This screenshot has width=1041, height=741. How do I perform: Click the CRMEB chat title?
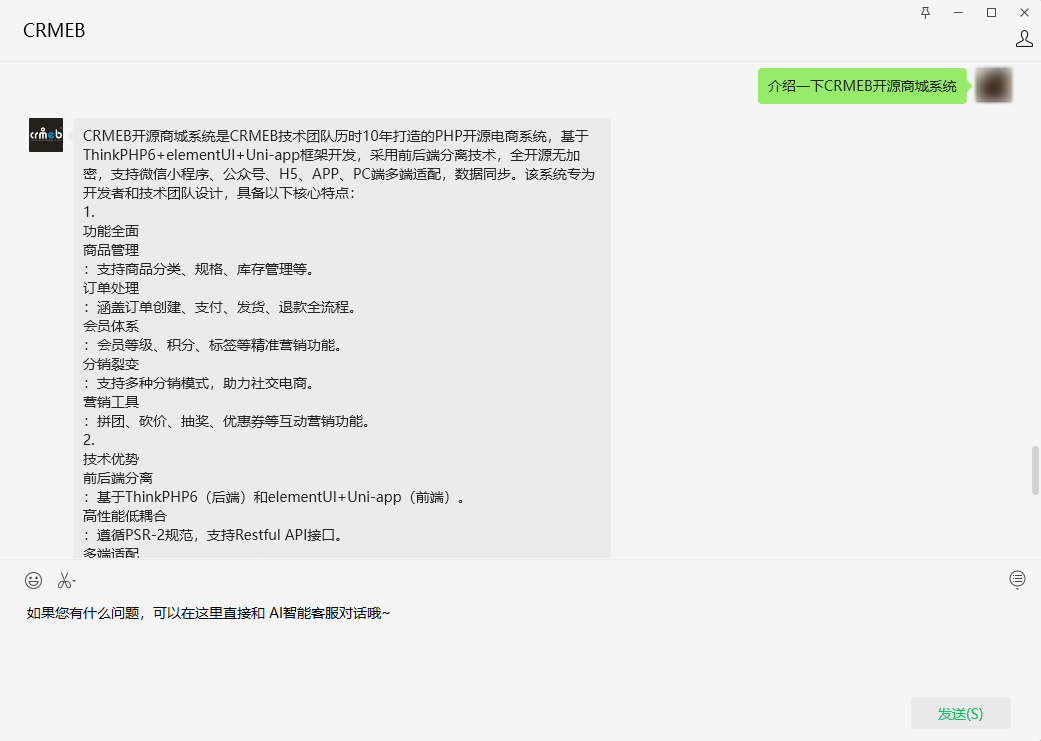tap(54, 31)
